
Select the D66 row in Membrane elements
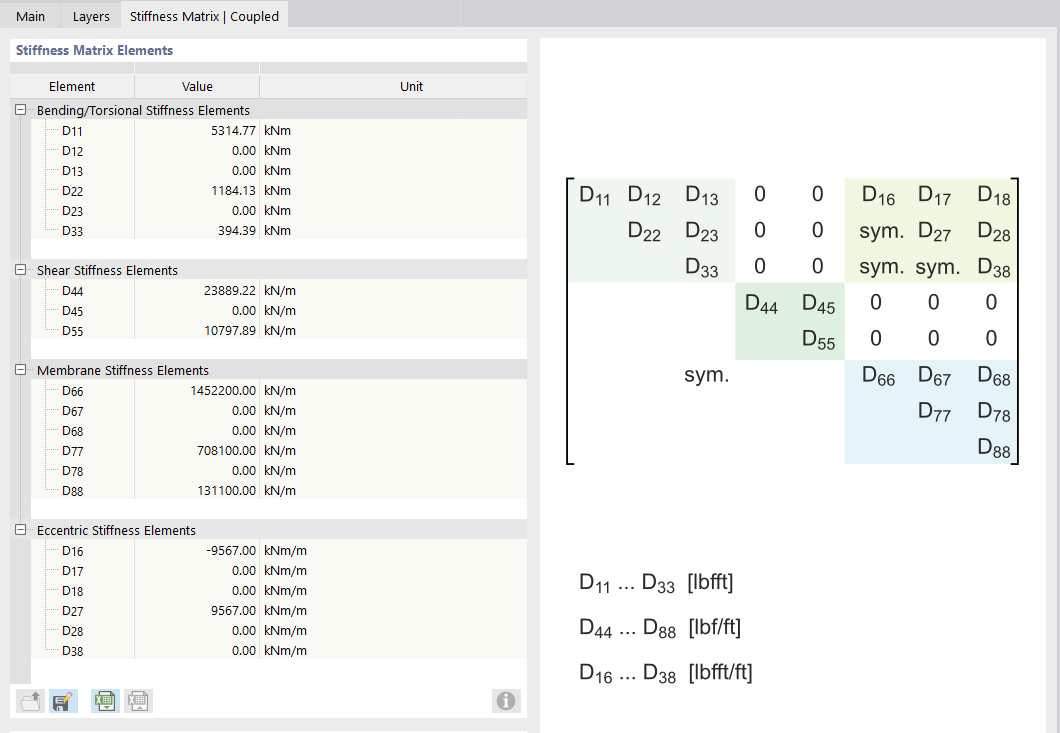72,390
